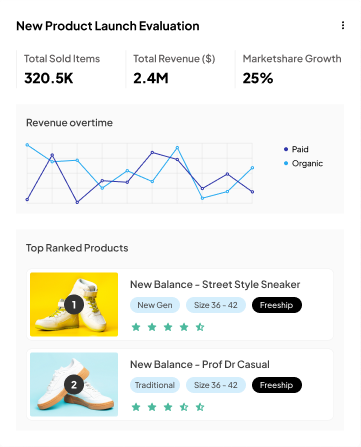Click the first star of Prof Dr Casual rating

pyautogui.click(x=136, y=407)
